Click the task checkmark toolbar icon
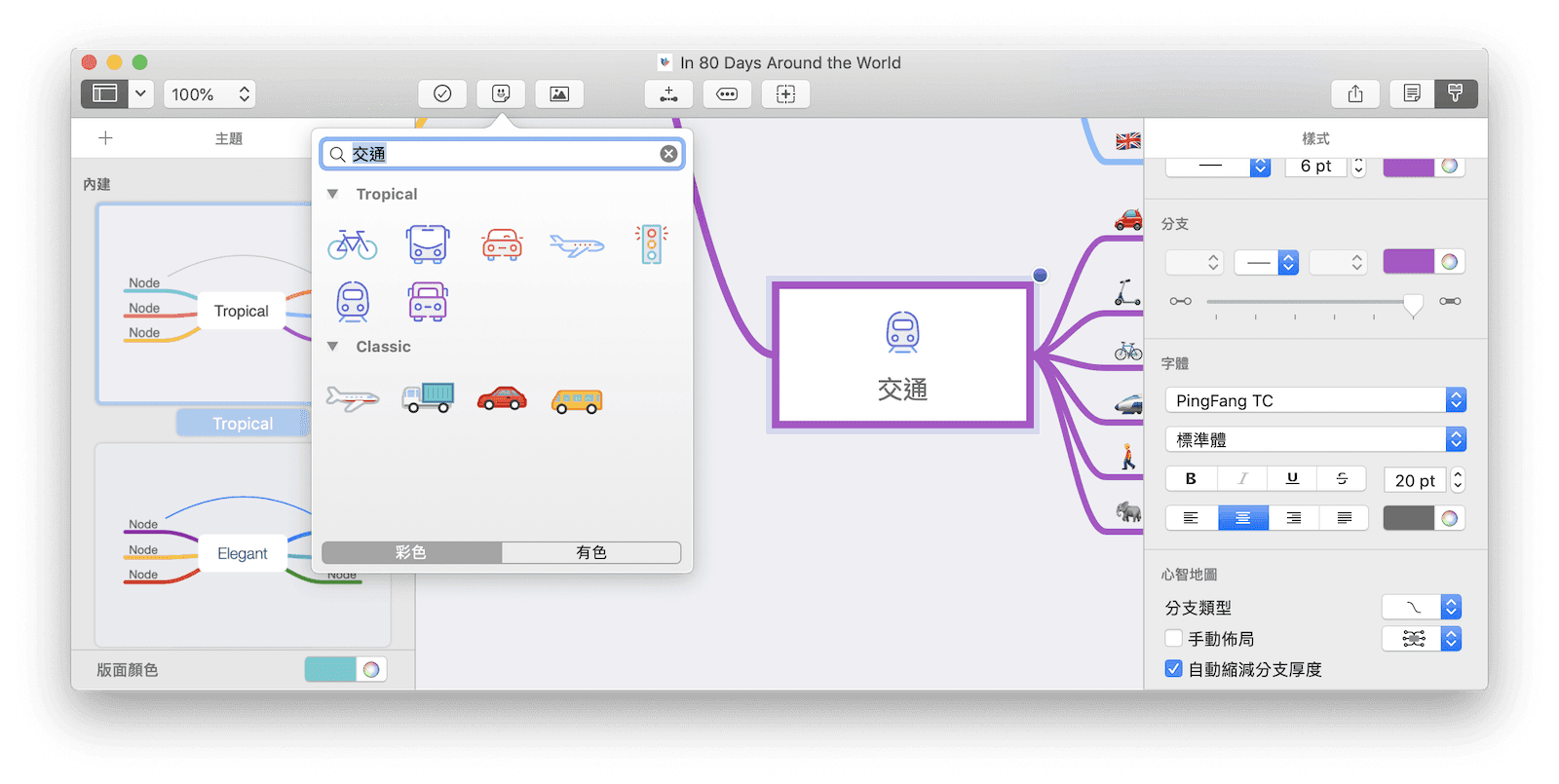The image size is (1559, 784). click(442, 94)
